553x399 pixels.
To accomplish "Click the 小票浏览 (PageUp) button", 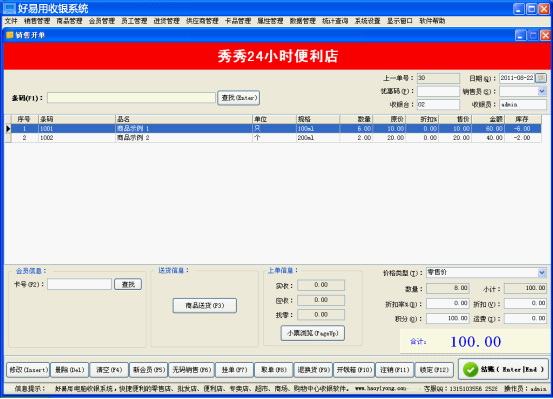I will (312, 333).
